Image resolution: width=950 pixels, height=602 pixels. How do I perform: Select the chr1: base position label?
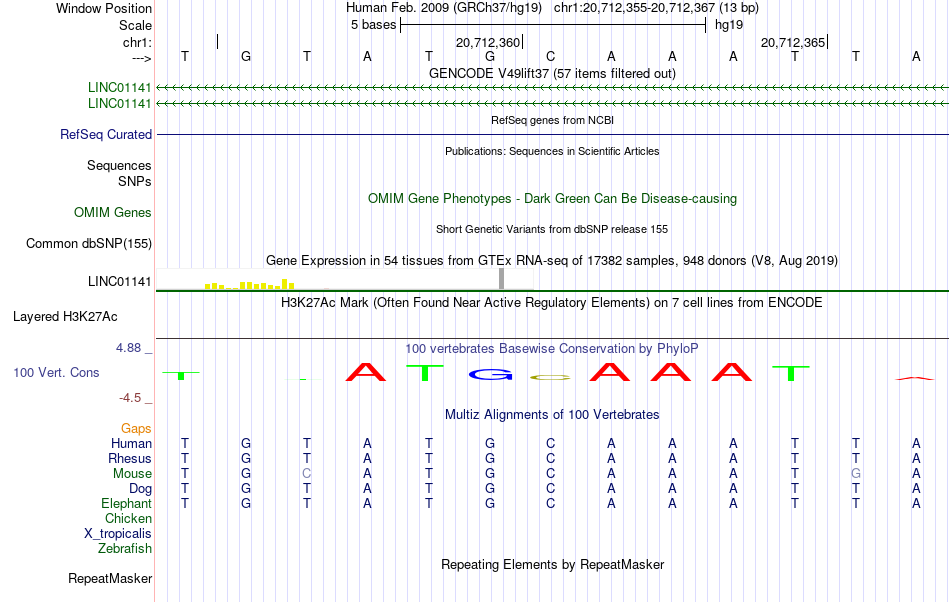(137, 42)
